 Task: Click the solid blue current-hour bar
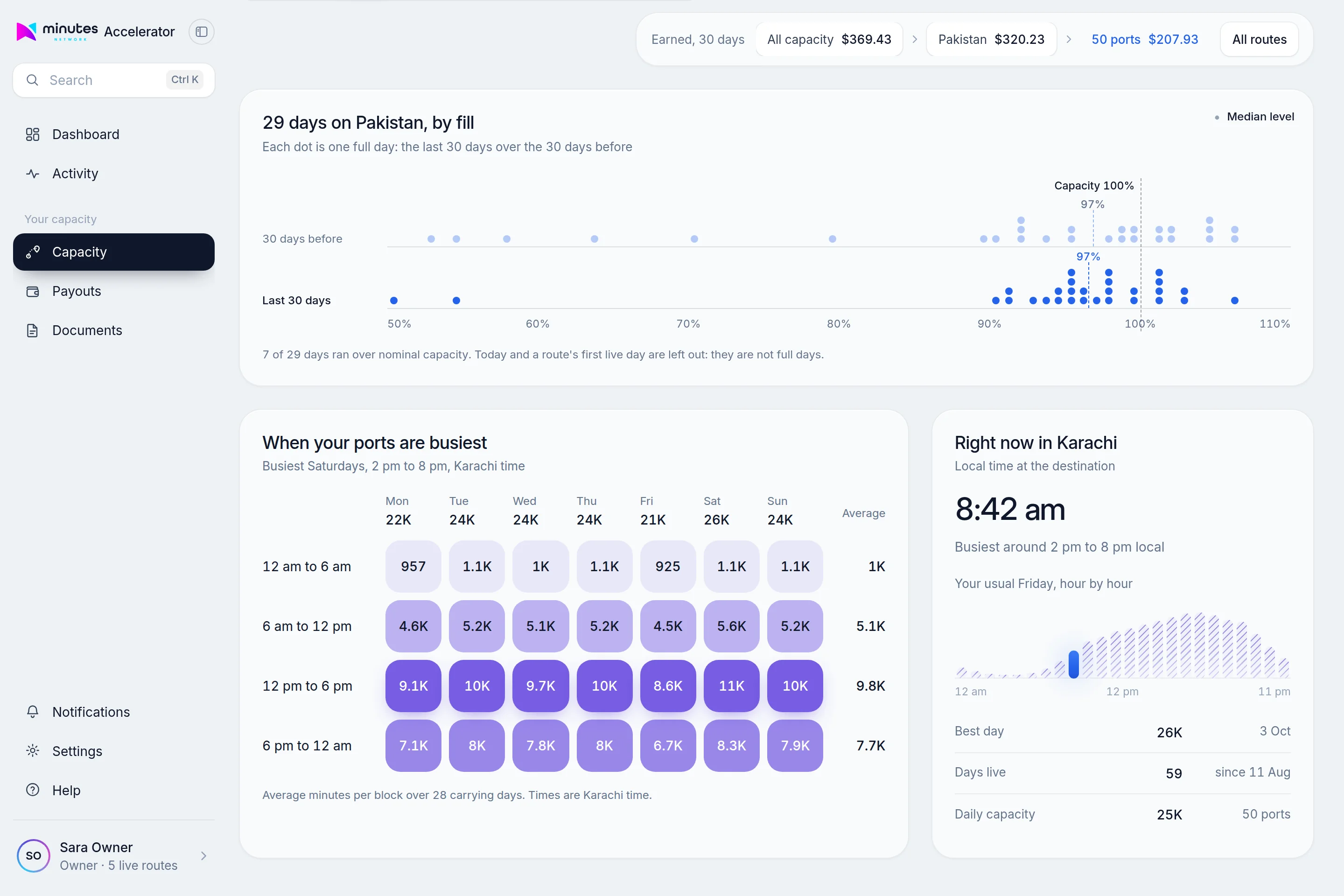[1074, 664]
